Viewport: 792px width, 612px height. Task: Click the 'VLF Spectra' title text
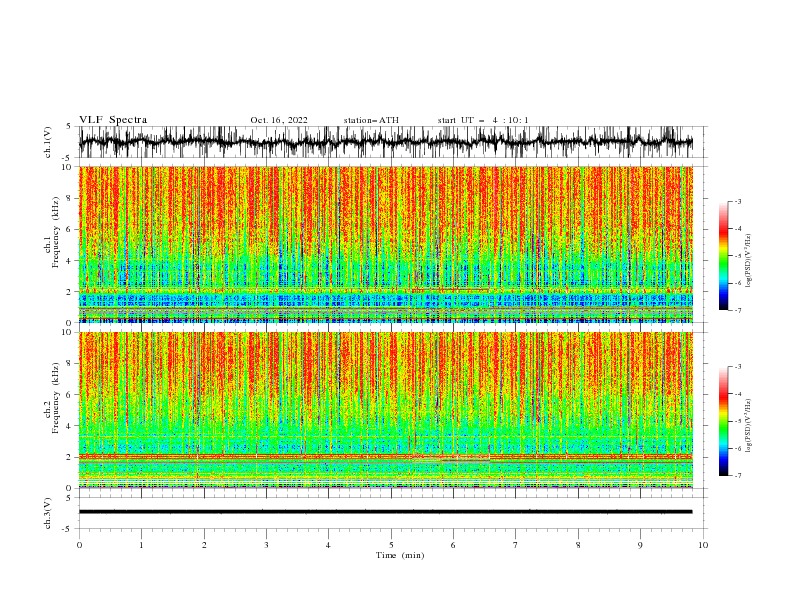(x=113, y=120)
